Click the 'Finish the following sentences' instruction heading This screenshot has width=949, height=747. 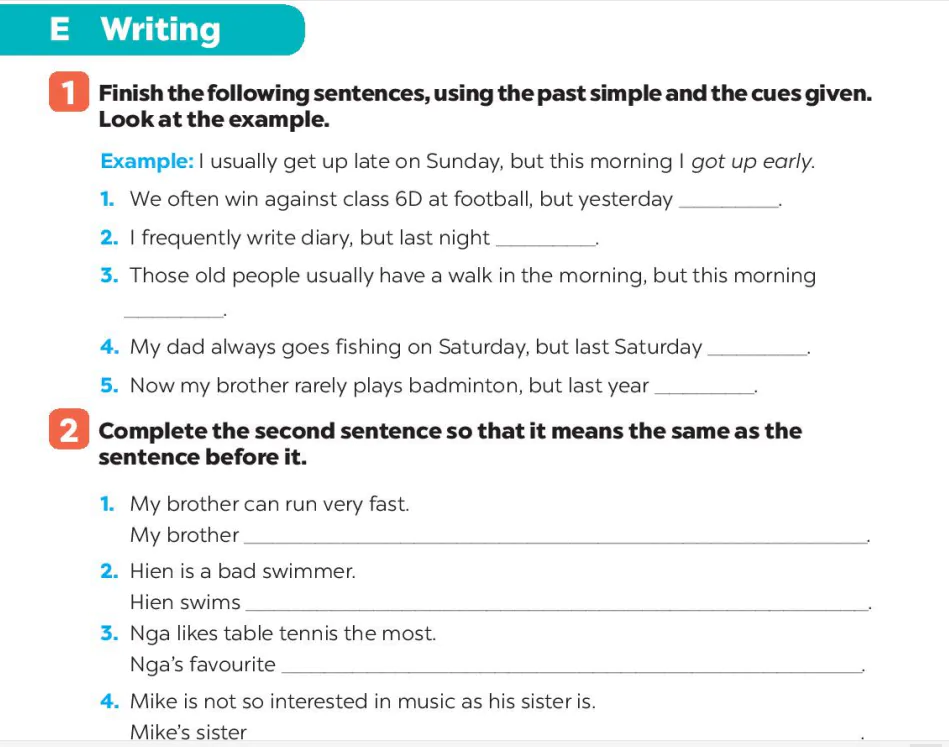[x=485, y=106]
